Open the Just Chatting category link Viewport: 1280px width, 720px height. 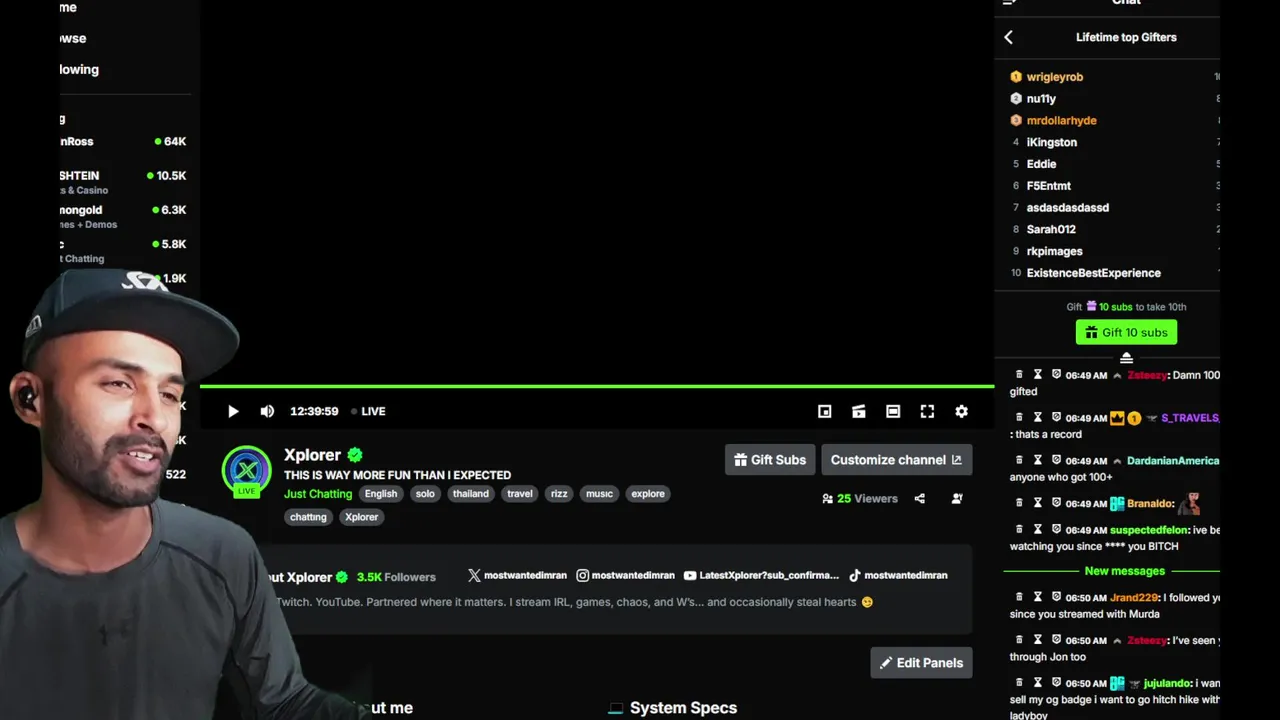tap(318, 494)
